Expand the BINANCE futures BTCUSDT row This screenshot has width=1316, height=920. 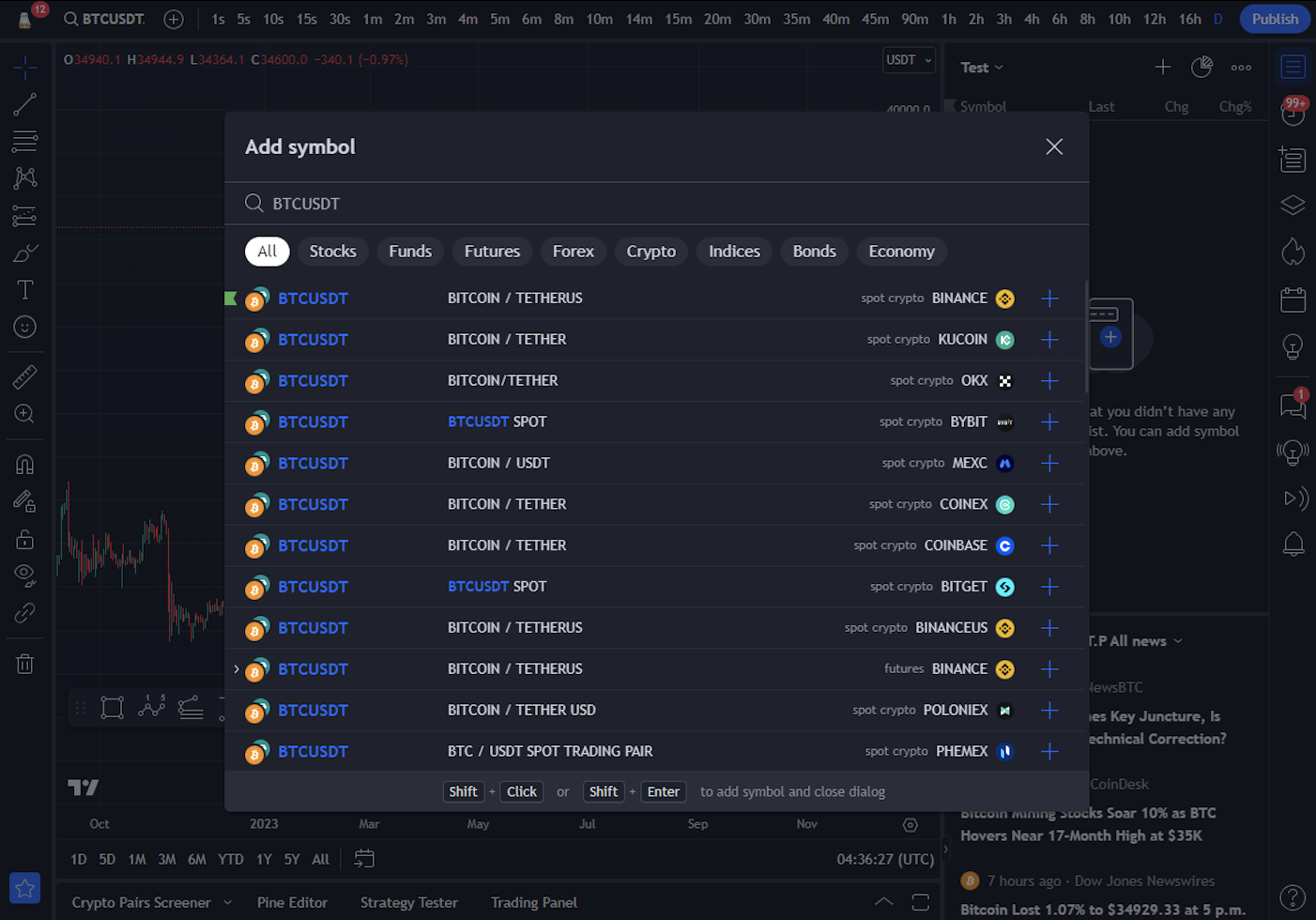pyautogui.click(x=237, y=669)
